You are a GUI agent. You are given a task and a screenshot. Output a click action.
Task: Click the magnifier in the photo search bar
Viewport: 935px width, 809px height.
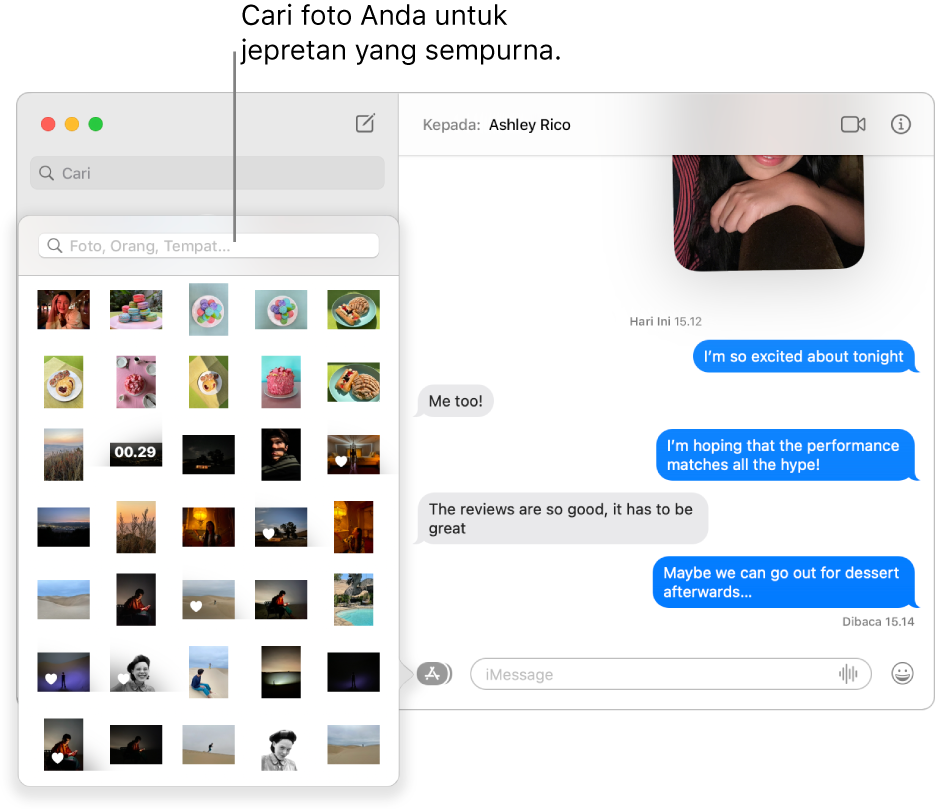coord(55,245)
